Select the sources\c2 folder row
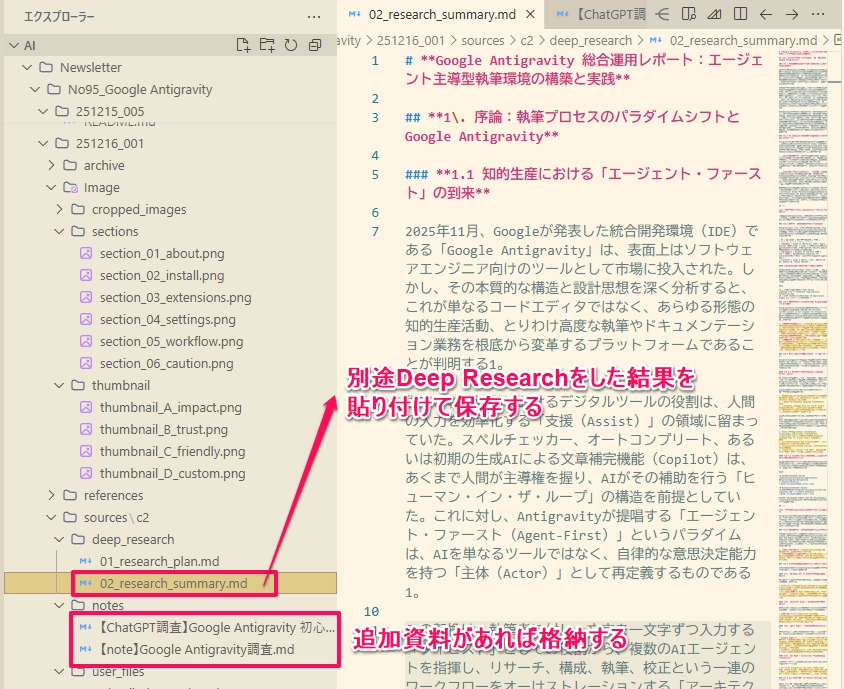This screenshot has height=689, width=844. 170,517
